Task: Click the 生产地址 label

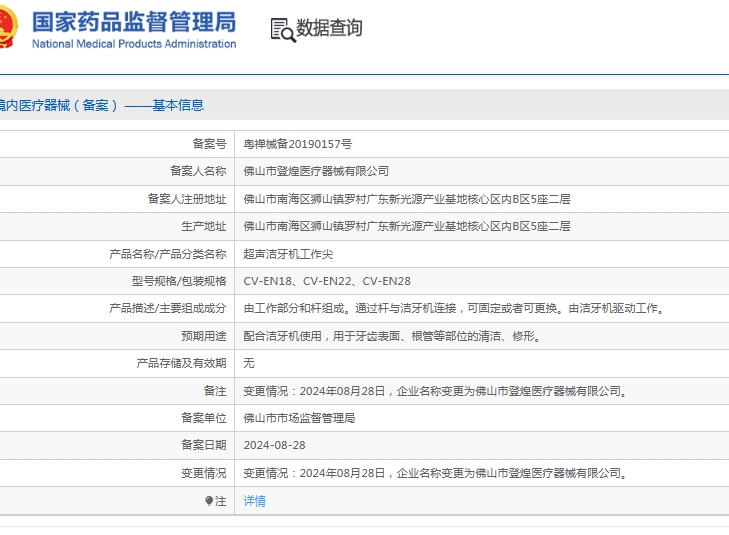Action: [x=204, y=226]
